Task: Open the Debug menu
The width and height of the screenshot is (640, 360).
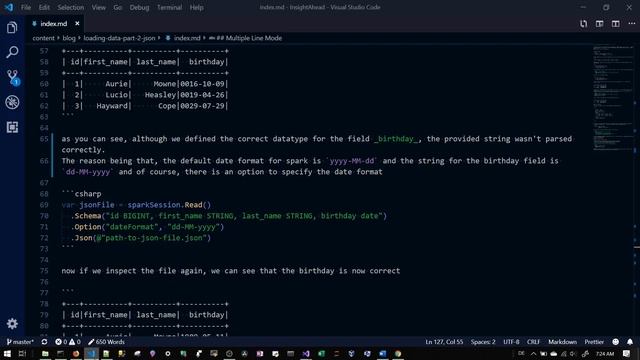Action: click(x=139, y=7)
